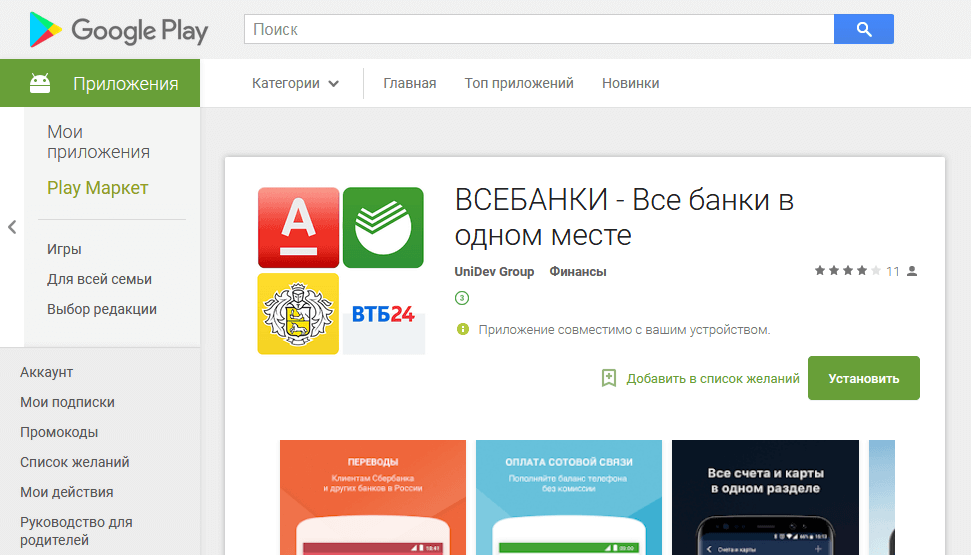
Task: Click the 3+ age rating badge
Action: pos(462,298)
